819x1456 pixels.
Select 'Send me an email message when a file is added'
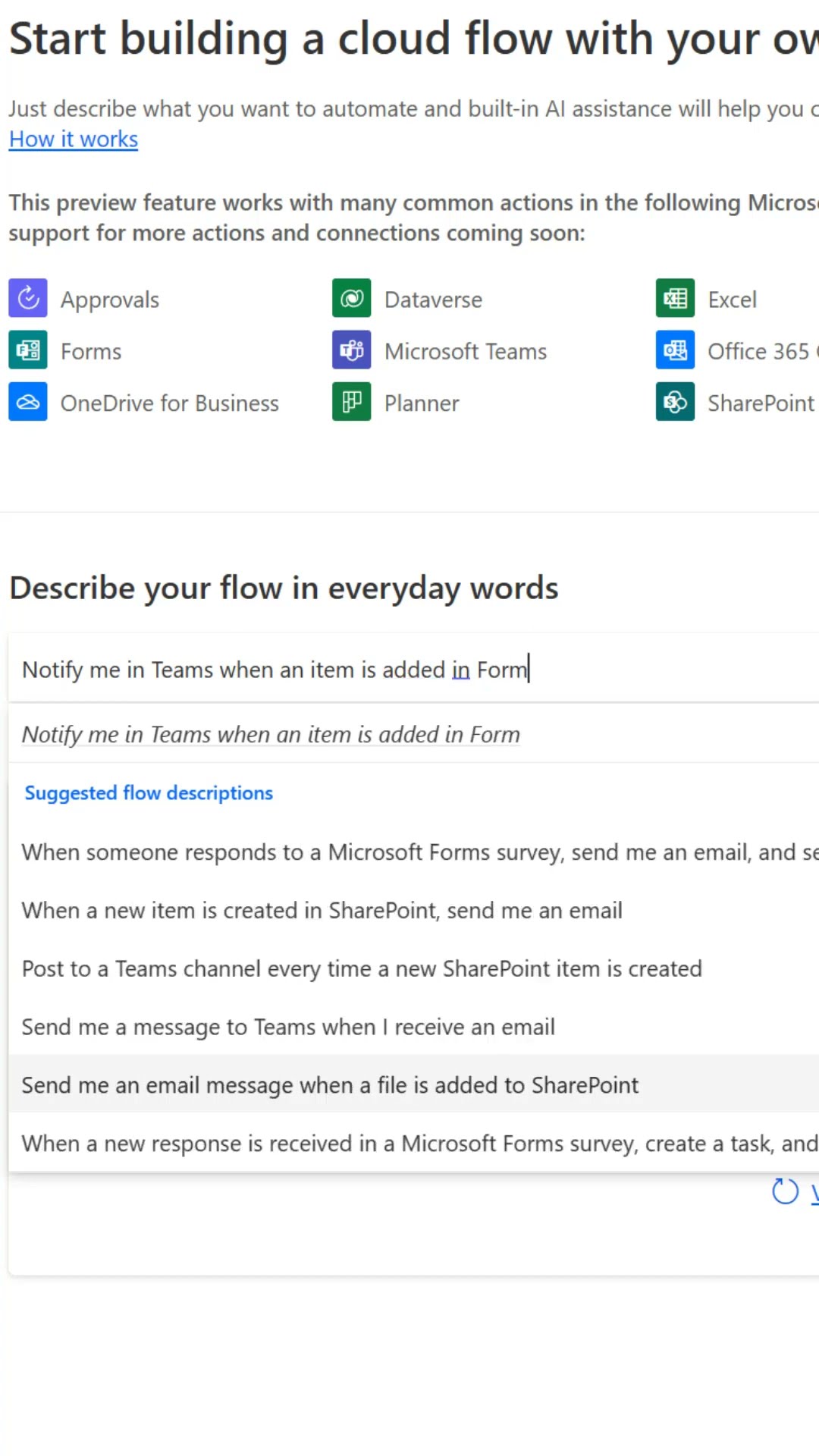click(330, 1085)
